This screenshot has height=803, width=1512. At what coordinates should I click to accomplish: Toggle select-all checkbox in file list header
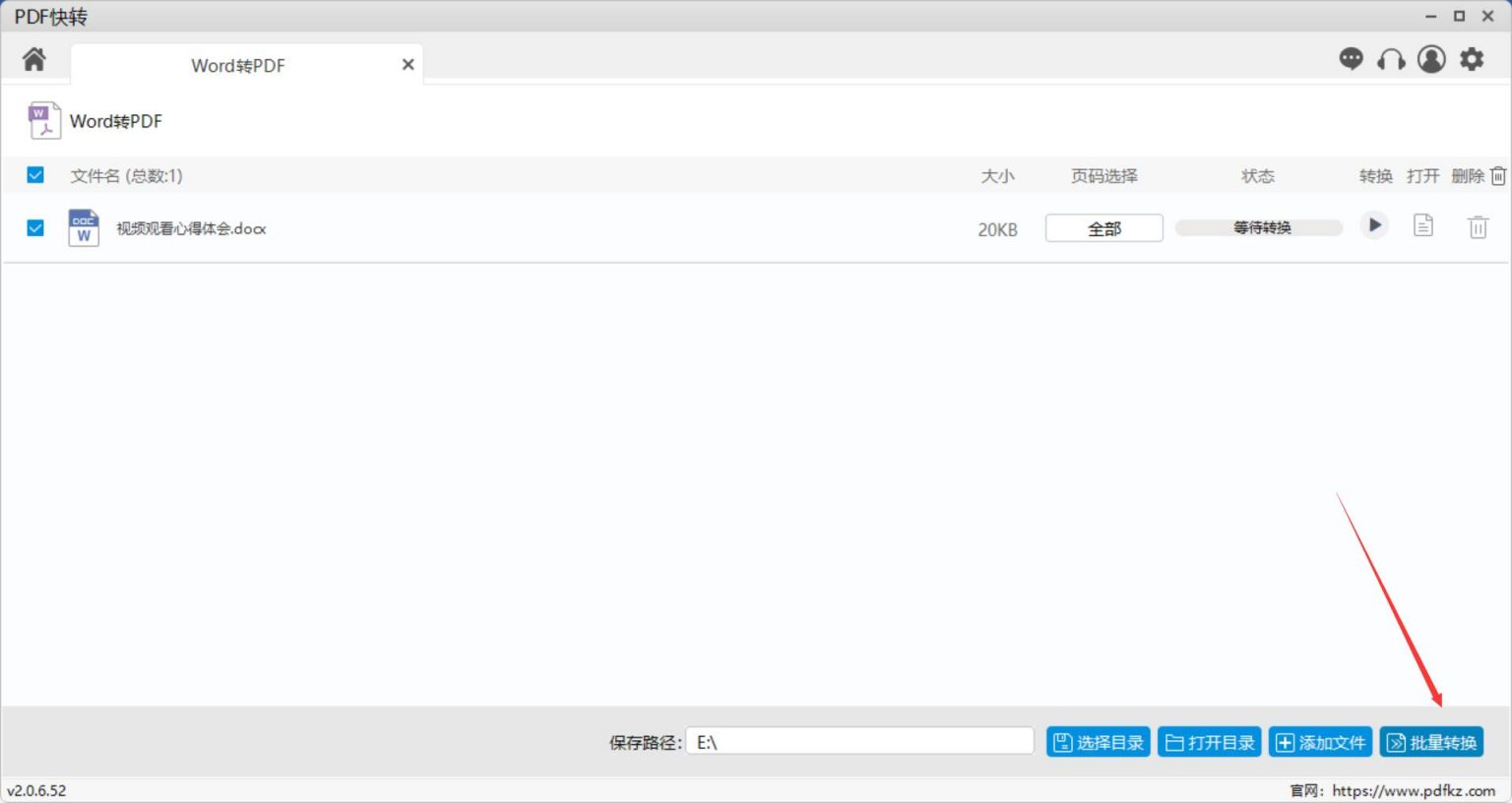click(x=35, y=175)
